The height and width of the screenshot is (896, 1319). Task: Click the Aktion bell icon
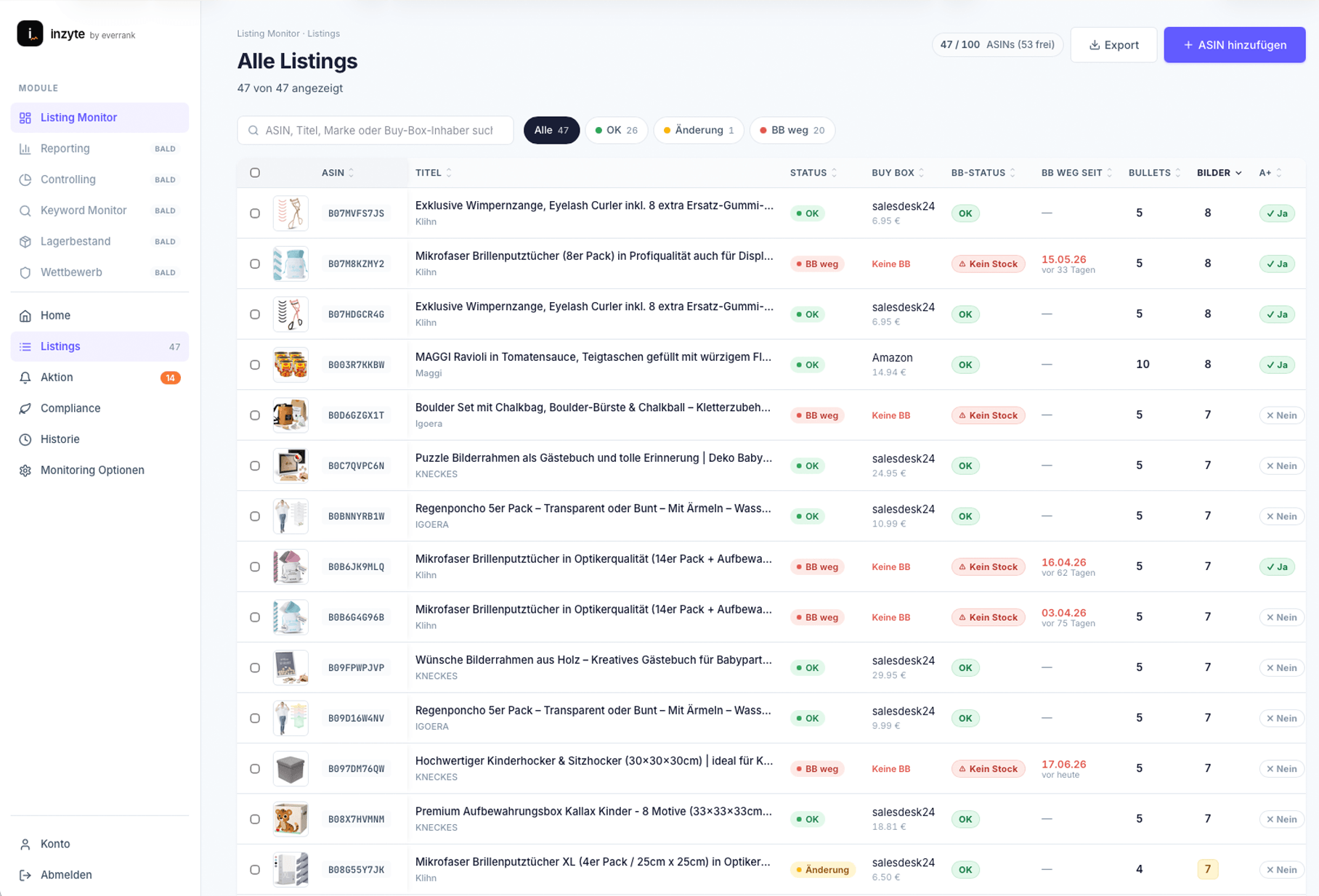point(25,378)
